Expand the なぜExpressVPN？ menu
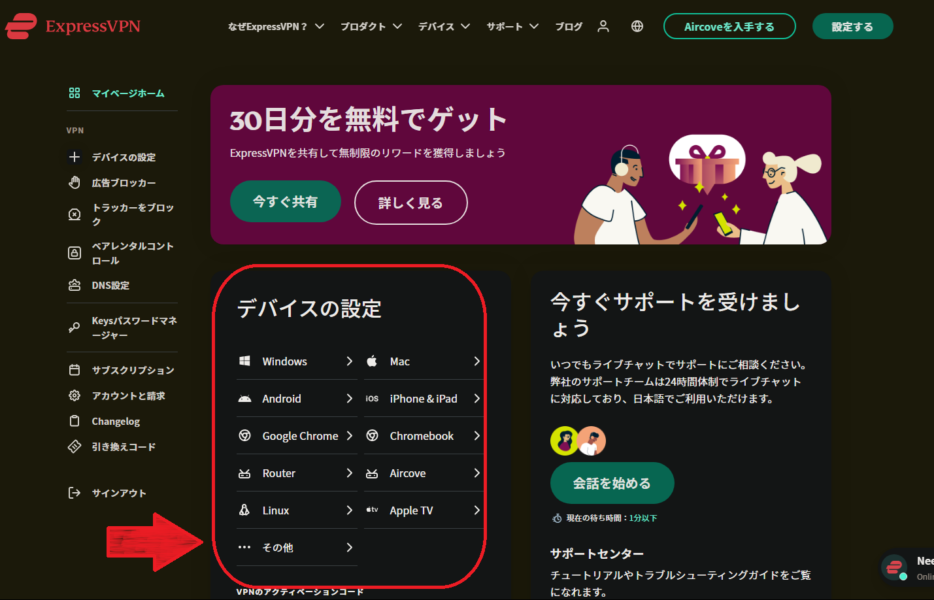Viewport: 934px width, 600px height. [x=276, y=26]
